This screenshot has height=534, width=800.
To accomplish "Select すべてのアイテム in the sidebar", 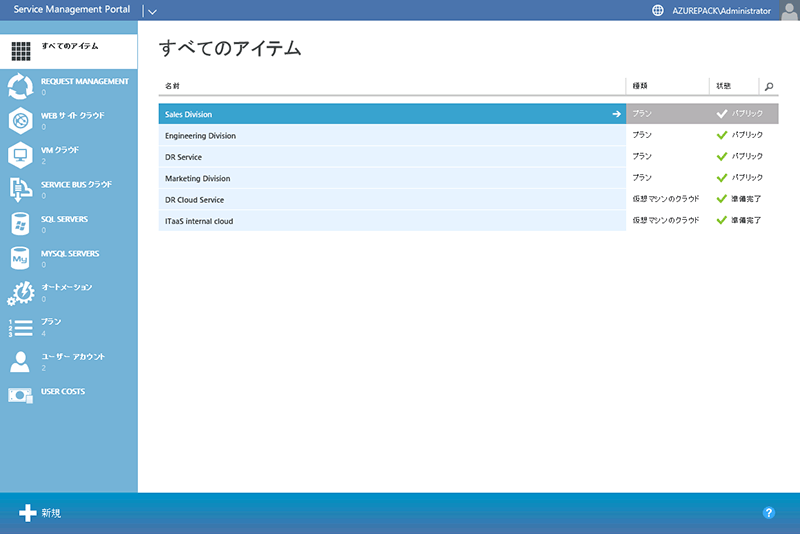I will click(x=68, y=49).
